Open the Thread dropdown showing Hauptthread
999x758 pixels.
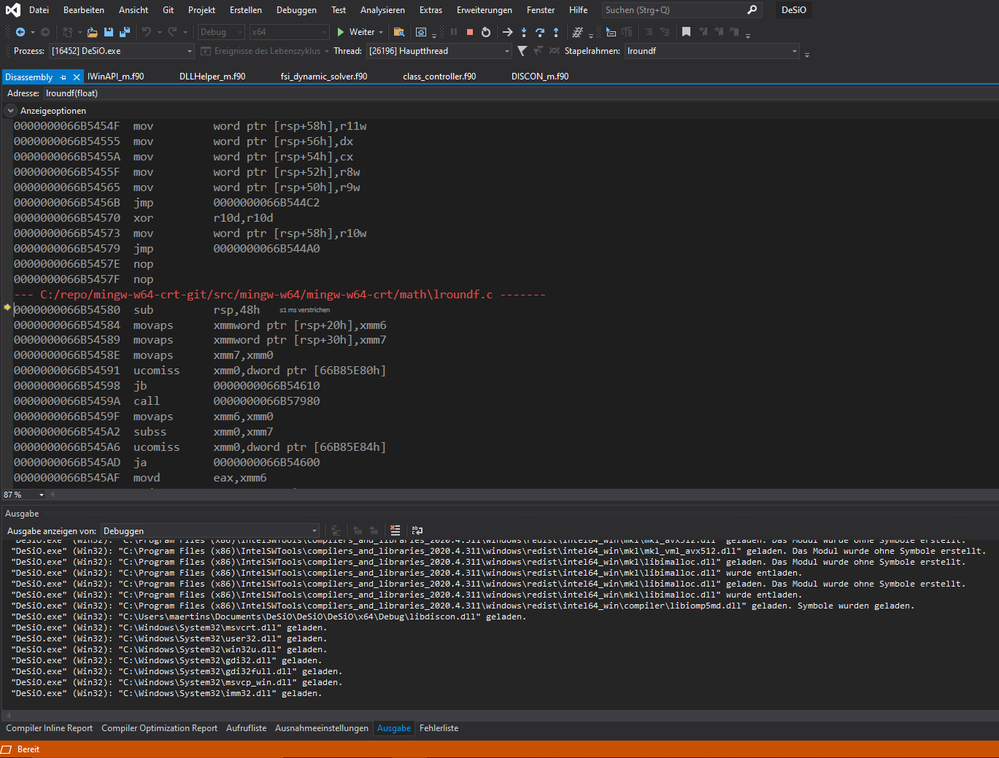(439, 51)
